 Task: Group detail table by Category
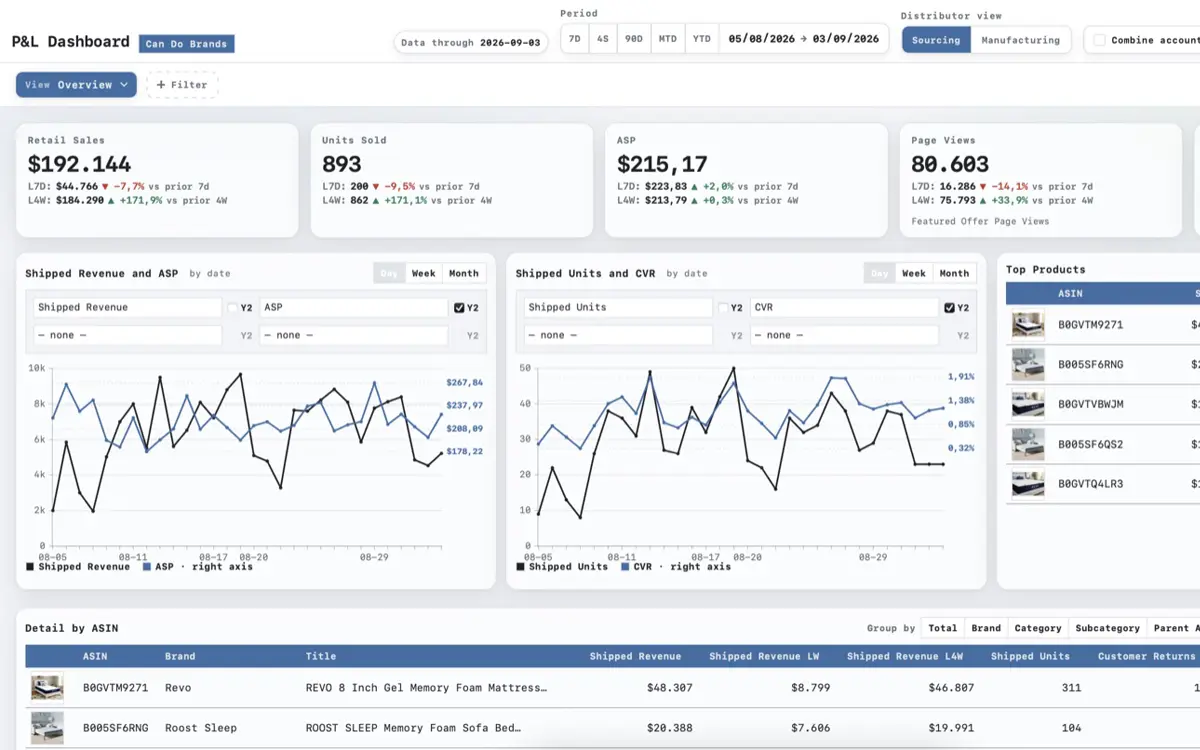[1038, 628]
